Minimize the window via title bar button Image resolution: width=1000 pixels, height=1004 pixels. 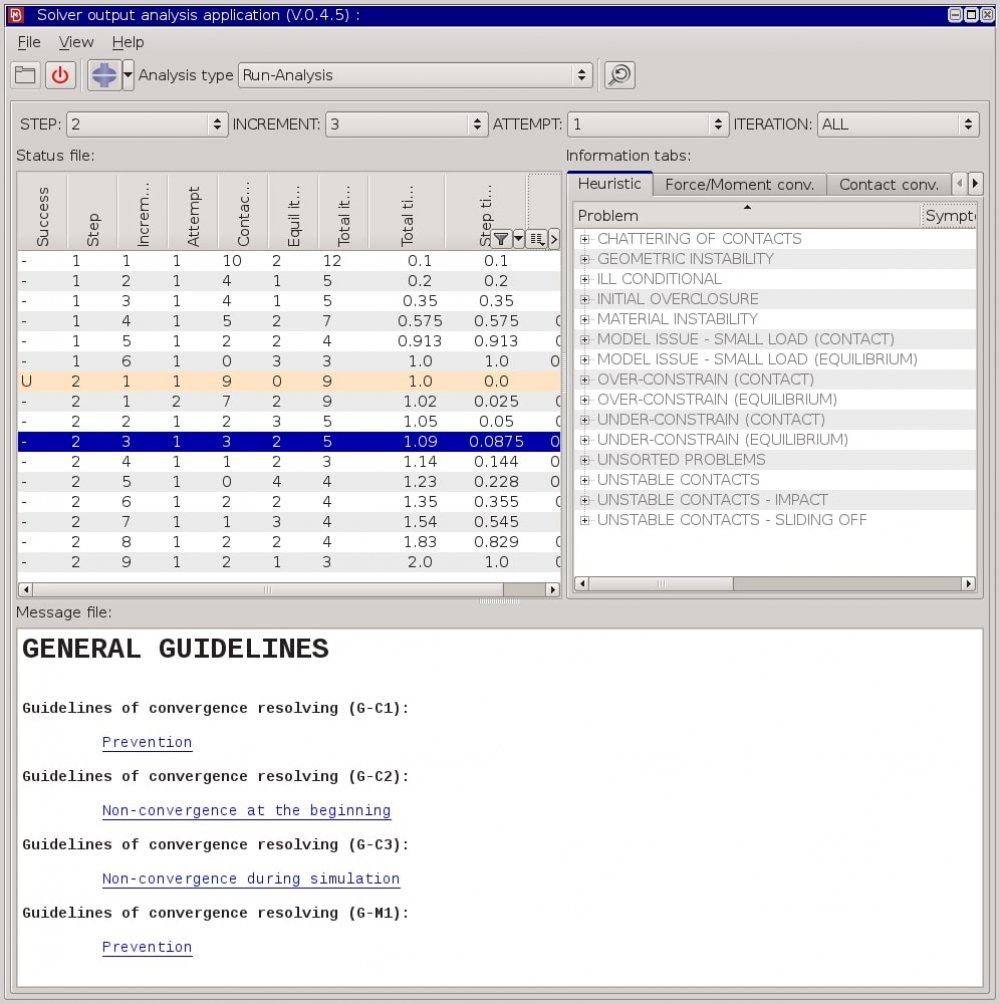(x=955, y=15)
